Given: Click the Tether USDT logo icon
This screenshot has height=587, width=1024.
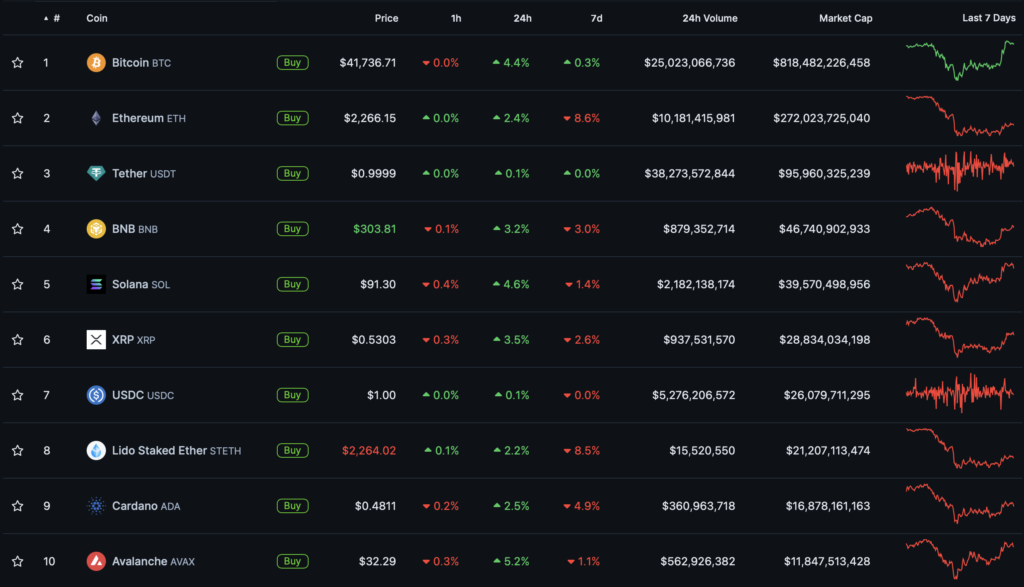Looking at the screenshot, I should click(x=96, y=173).
